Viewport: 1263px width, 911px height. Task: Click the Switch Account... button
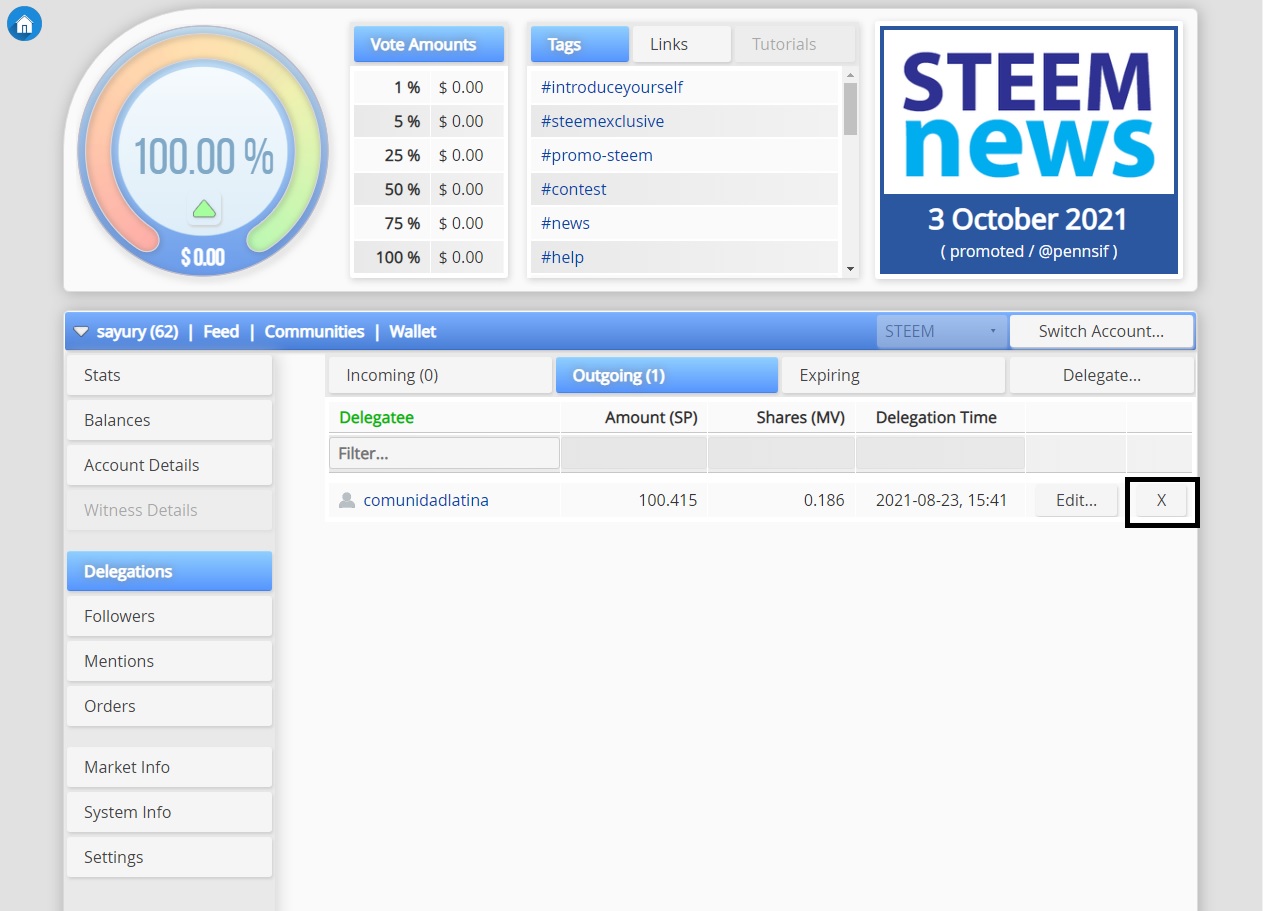pos(1101,331)
